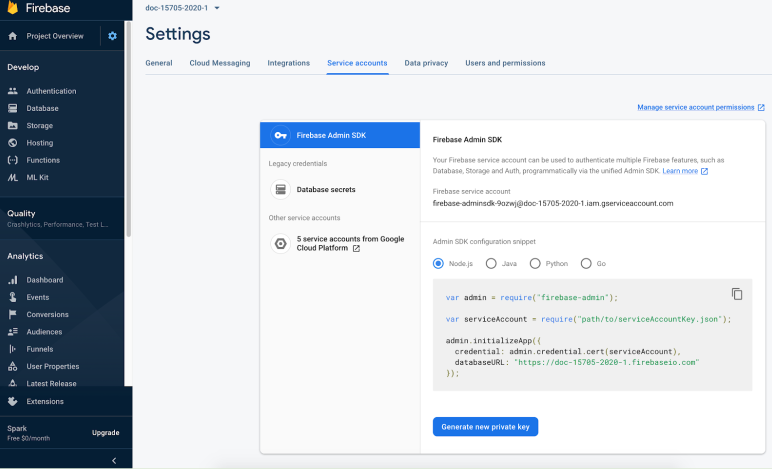Select the Java radio button
The height and width of the screenshot is (469, 772).
(x=491, y=263)
